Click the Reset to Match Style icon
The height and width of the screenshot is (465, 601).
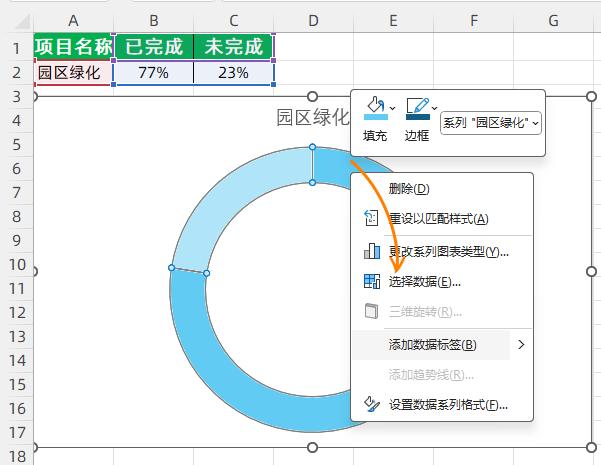[x=372, y=219]
